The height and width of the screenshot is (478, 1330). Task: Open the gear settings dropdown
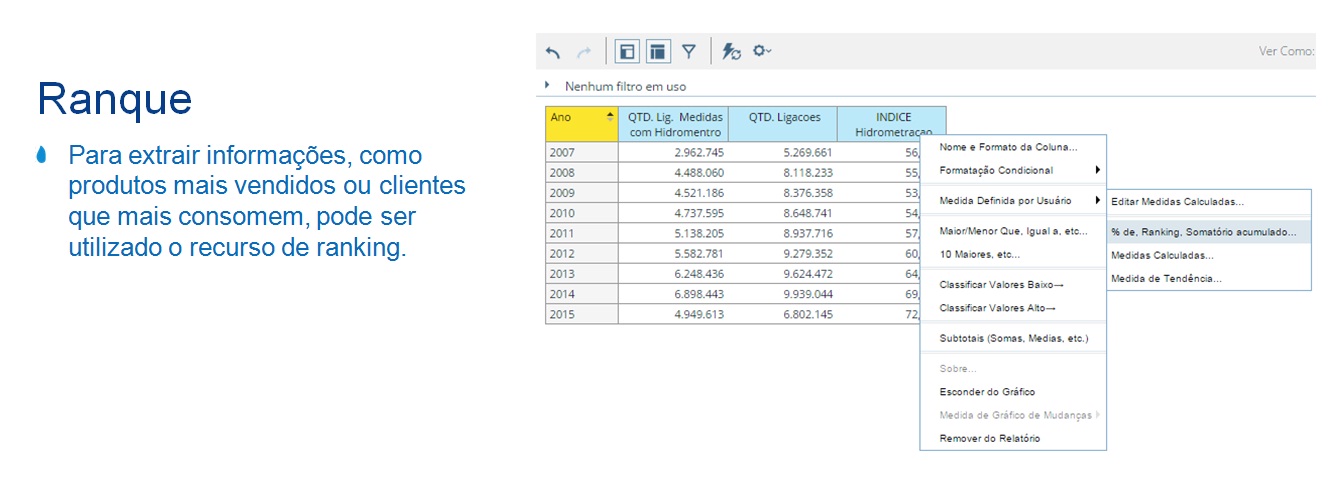click(x=762, y=51)
